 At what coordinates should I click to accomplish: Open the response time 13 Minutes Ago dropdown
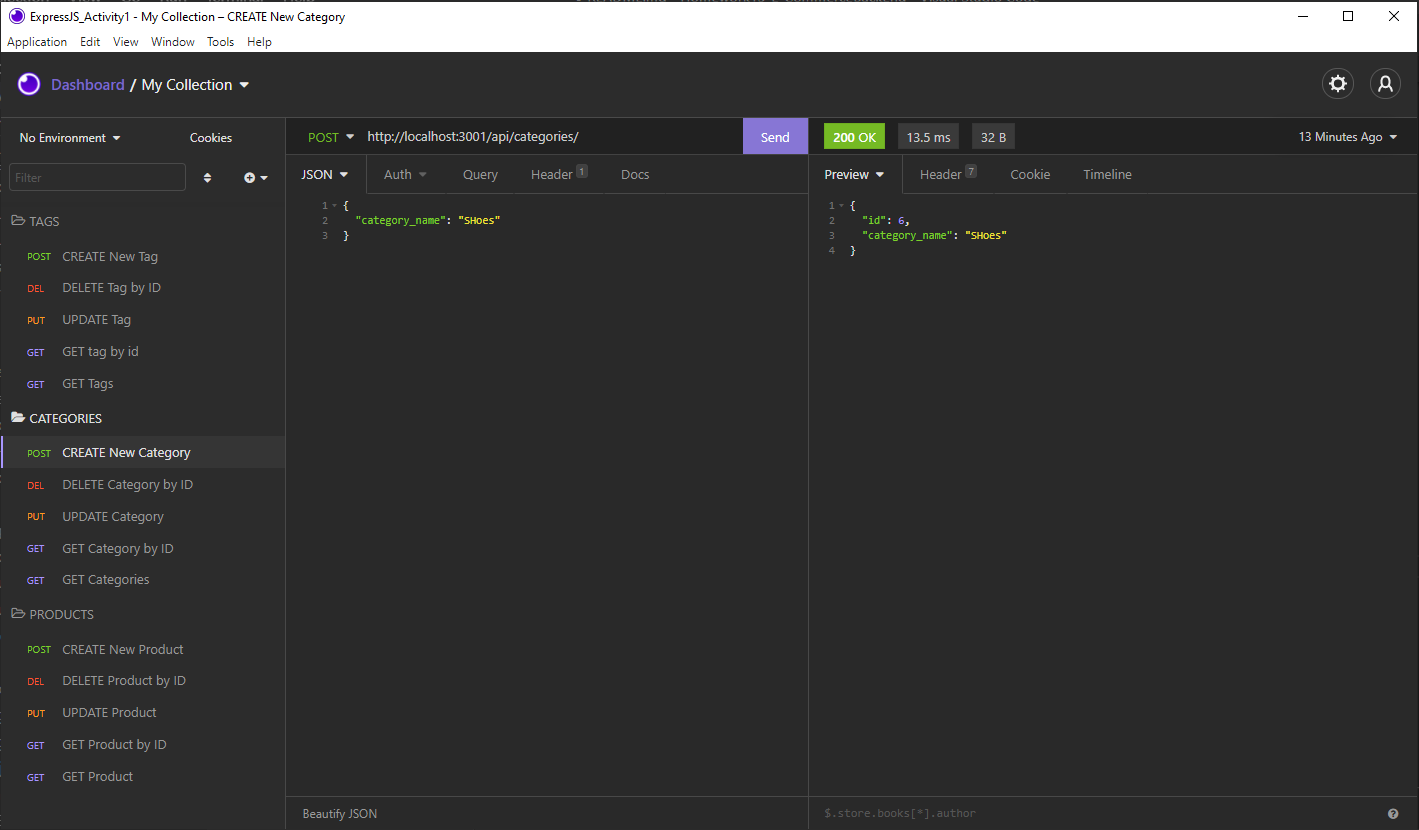click(1347, 136)
